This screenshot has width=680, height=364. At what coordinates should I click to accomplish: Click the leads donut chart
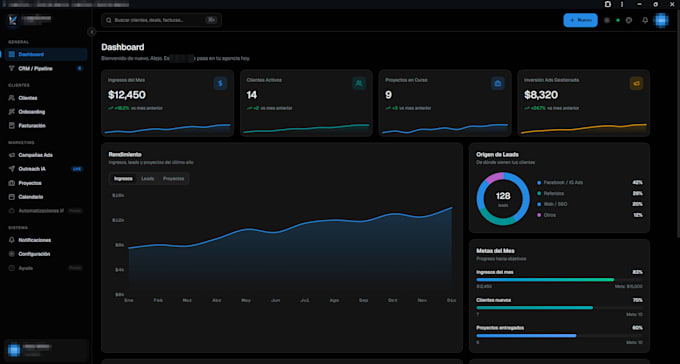click(x=503, y=199)
